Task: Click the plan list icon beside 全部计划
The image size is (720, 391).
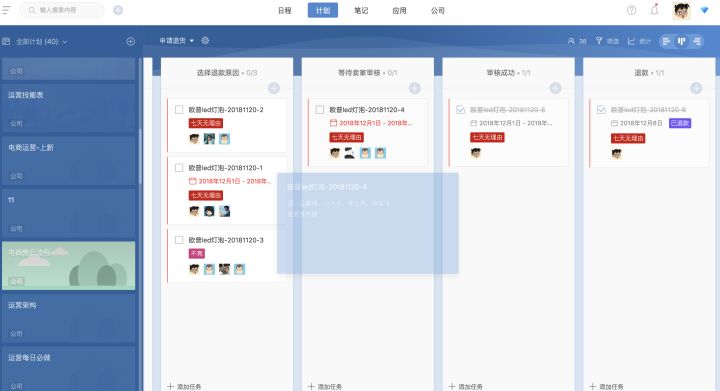Action: point(6,41)
